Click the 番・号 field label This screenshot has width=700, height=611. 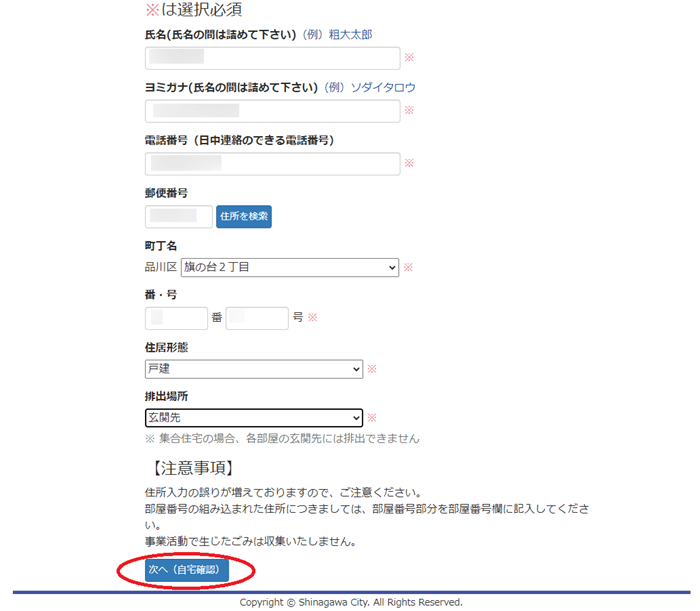tap(161, 295)
